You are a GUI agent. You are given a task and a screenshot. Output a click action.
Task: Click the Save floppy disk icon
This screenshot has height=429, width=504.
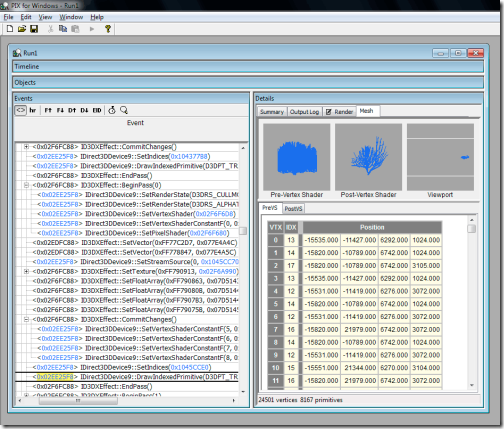point(34,29)
